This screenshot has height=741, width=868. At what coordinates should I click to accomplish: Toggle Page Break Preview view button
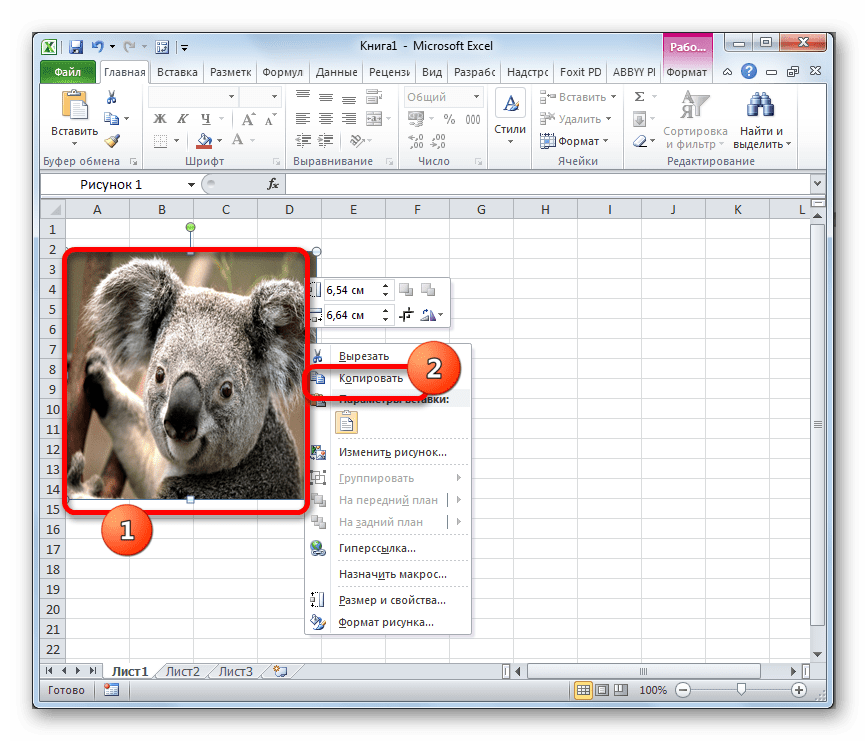click(x=622, y=690)
